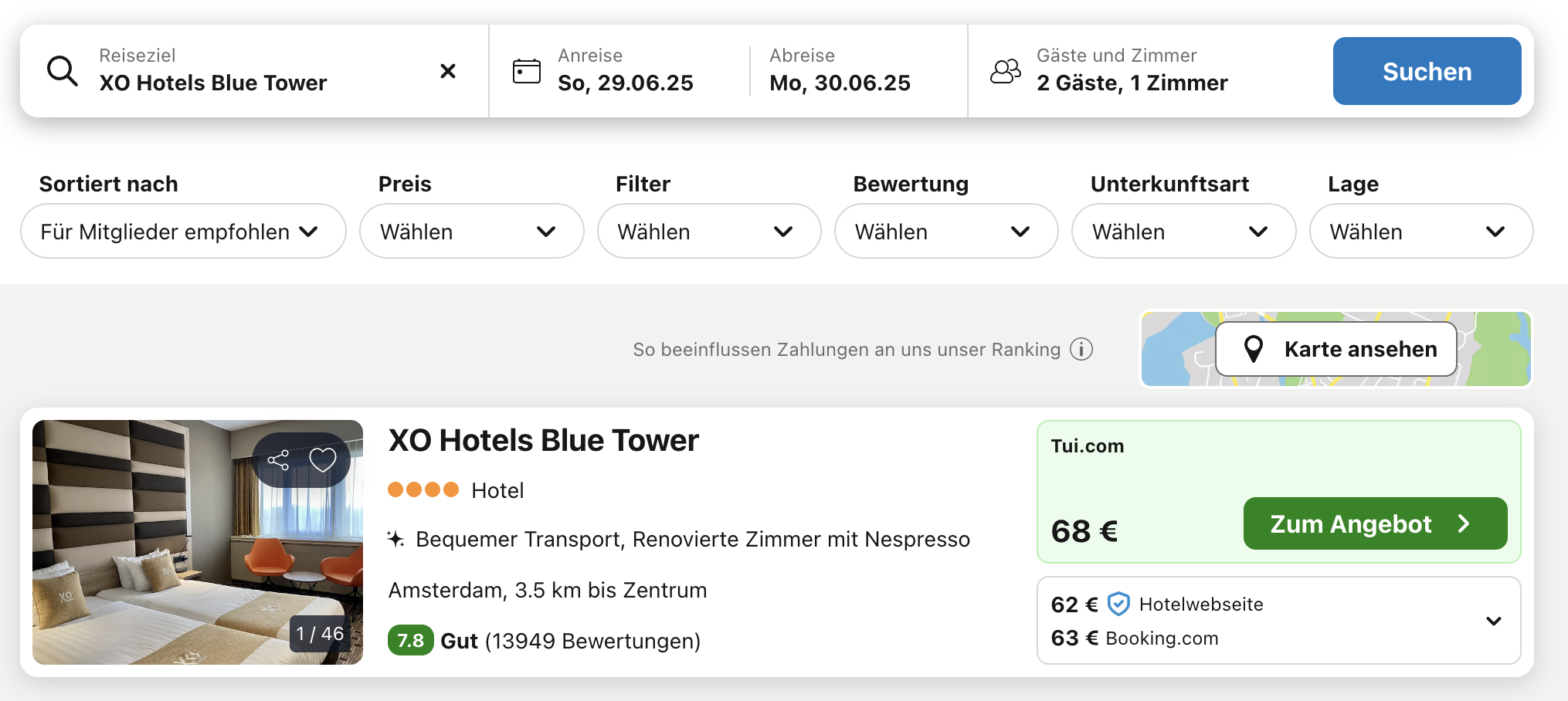Click the Zum Angebot button
The width and height of the screenshot is (1568, 701).
click(1375, 523)
